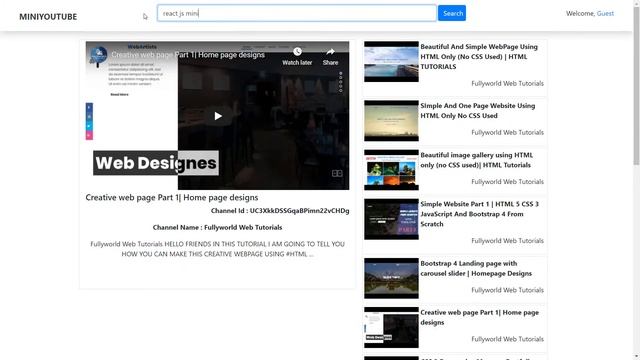
Task: Click the Watch later clock icon
Action: click(x=297, y=51)
